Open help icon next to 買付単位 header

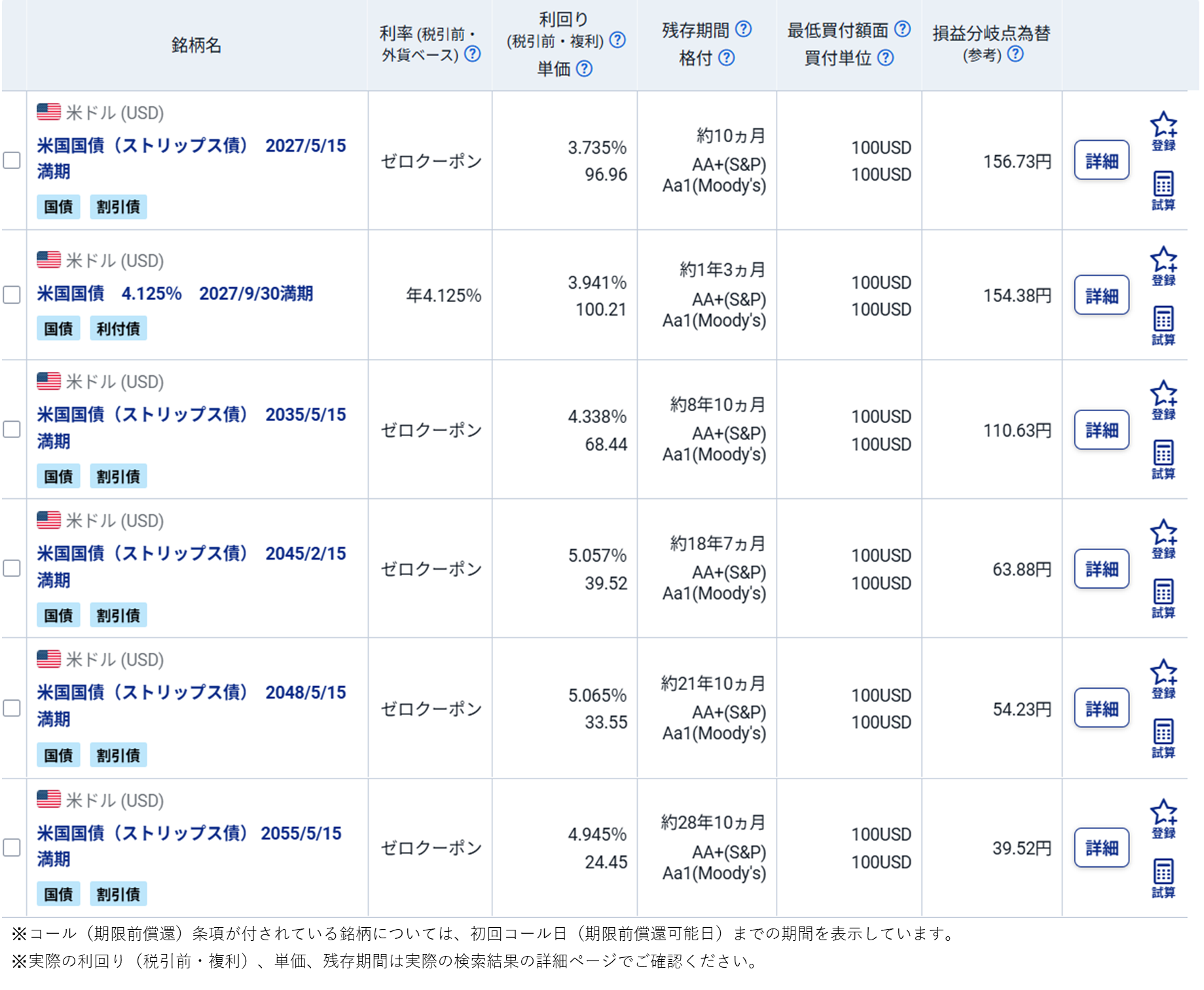(x=885, y=58)
